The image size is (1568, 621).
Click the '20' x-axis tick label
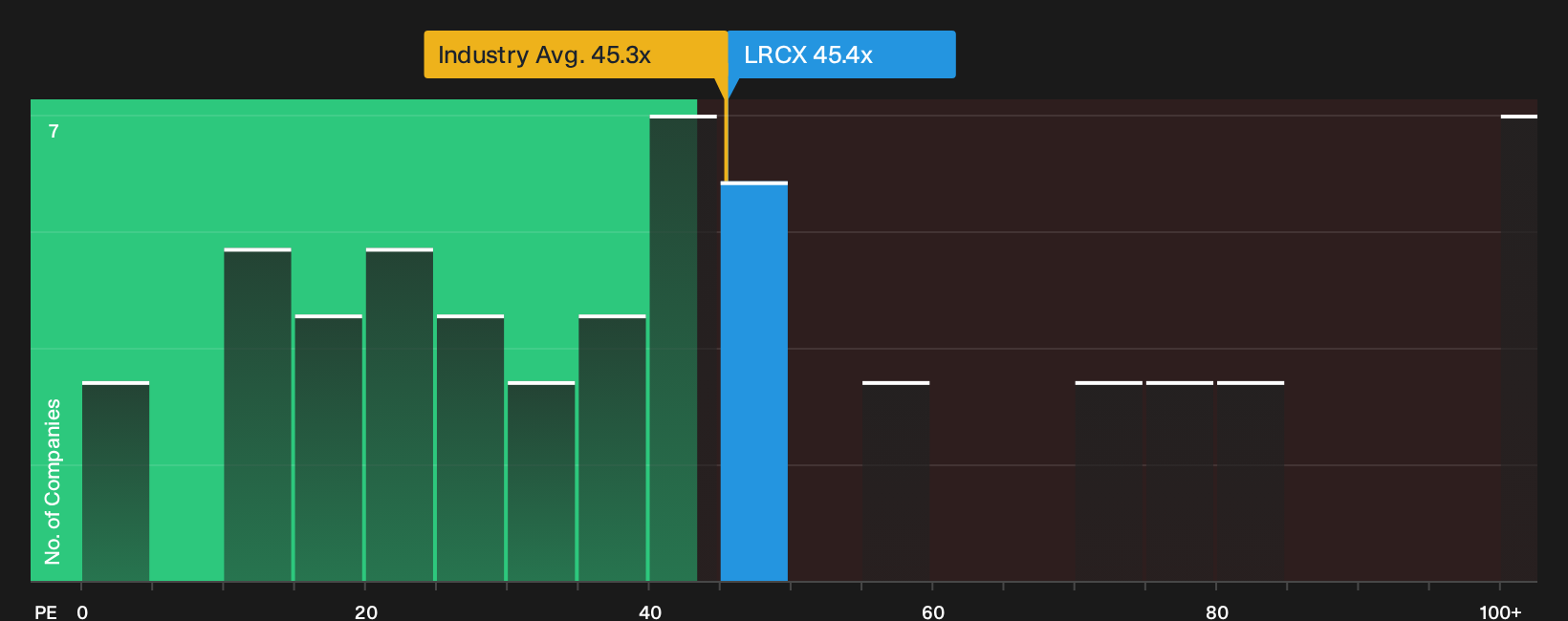pos(366,612)
